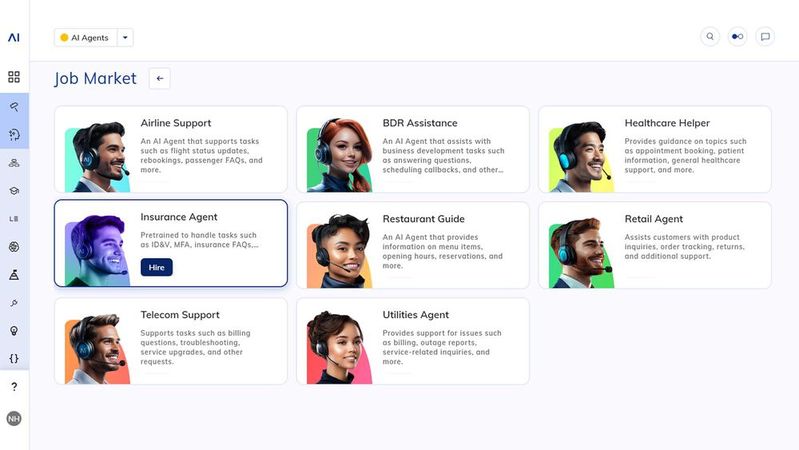Open the flask lab sidebar icon
This screenshot has height=450, width=799.
[14, 275]
